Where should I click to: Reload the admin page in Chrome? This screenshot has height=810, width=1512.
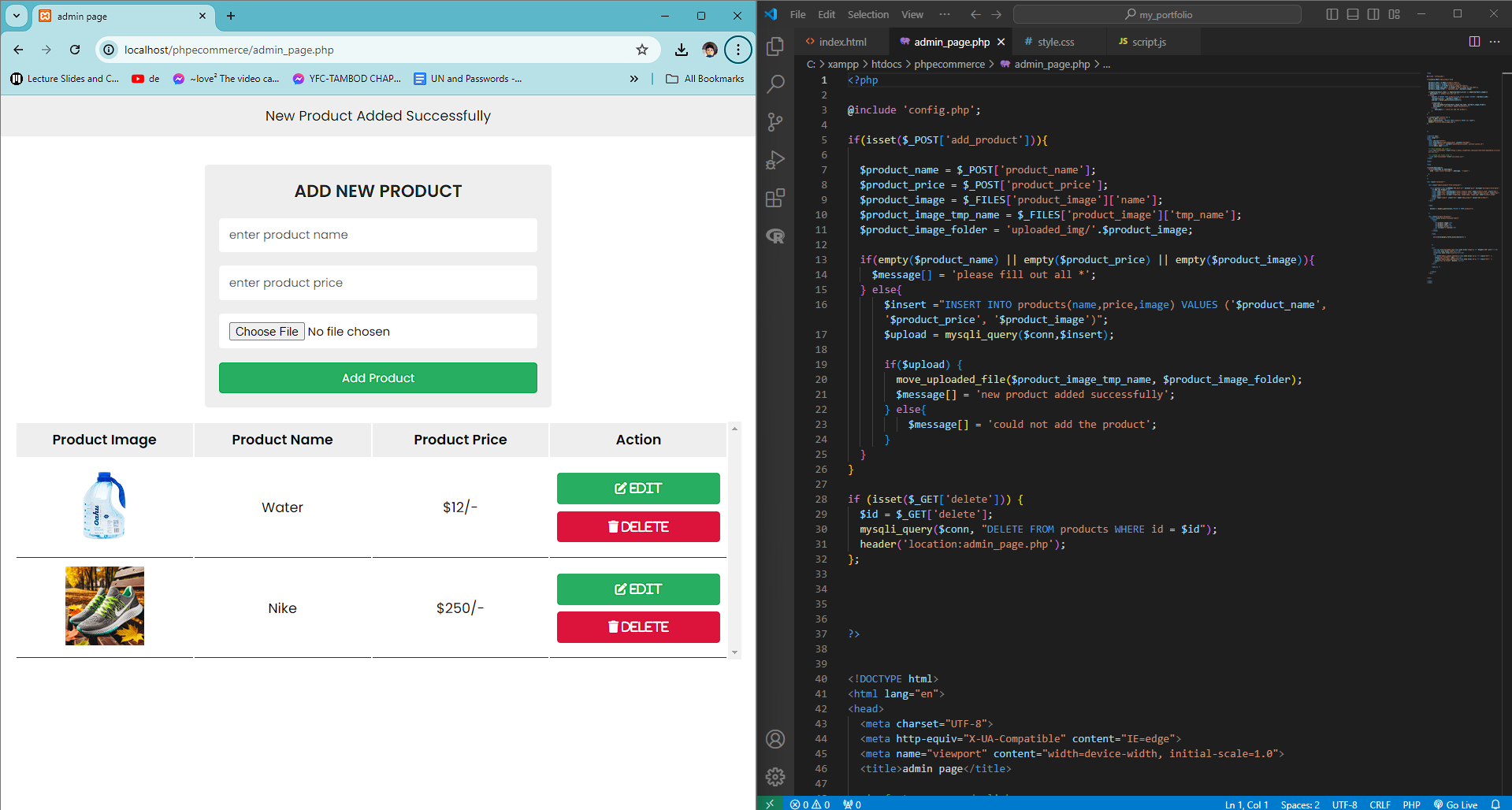(75, 50)
